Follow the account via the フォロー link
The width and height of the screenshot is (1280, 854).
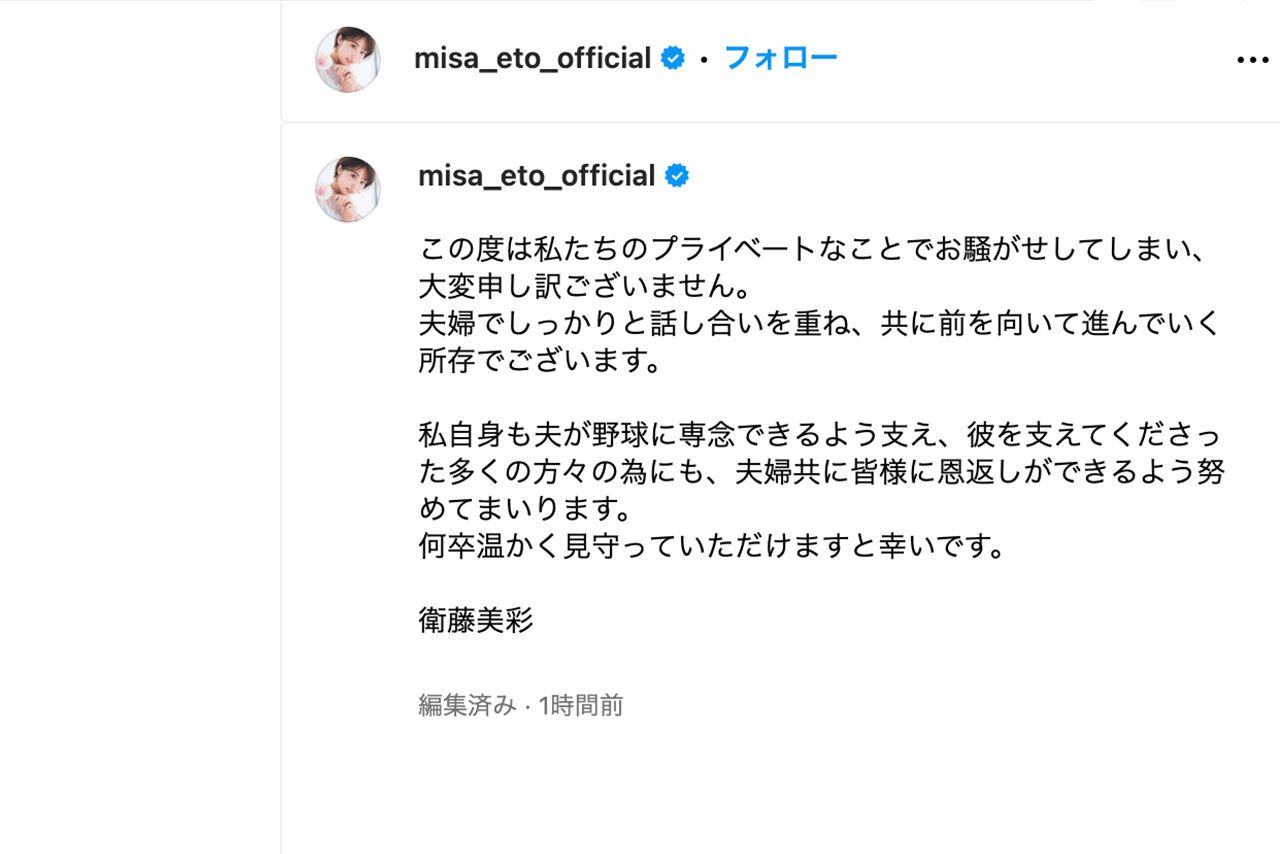[x=782, y=57]
